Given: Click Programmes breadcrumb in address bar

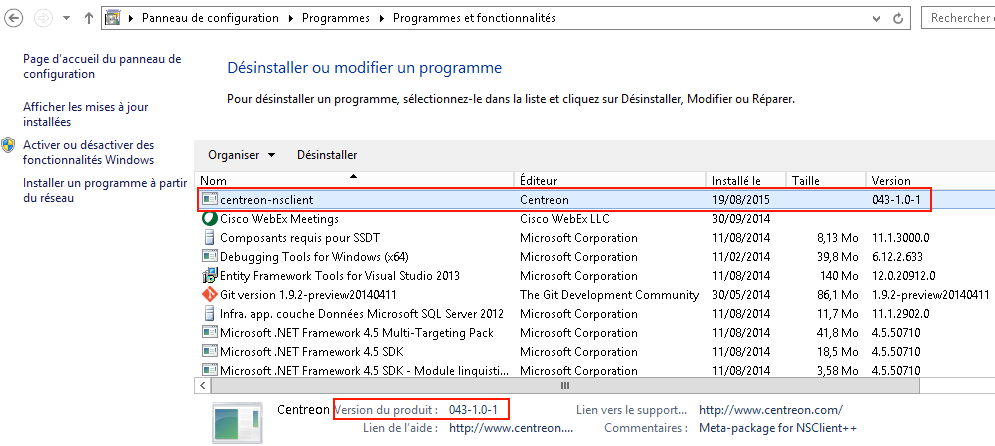Looking at the screenshot, I should pyautogui.click(x=336, y=18).
